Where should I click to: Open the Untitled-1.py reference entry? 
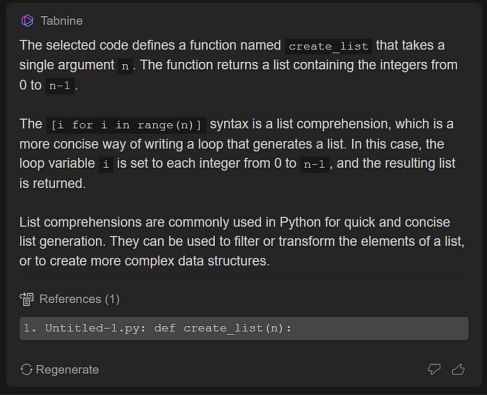pyautogui.click(x=244, y=328)
